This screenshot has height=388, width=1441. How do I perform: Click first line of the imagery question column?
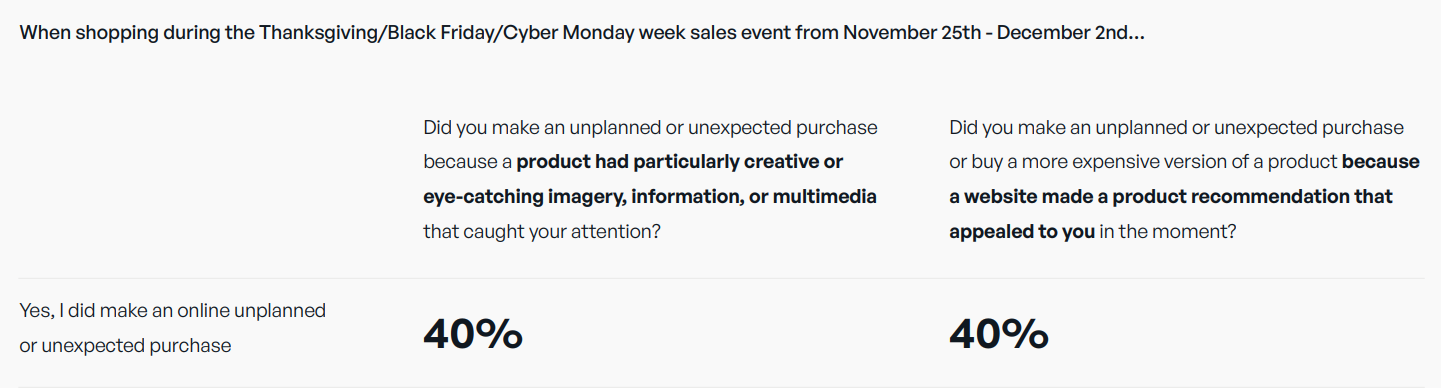point(650,128)
